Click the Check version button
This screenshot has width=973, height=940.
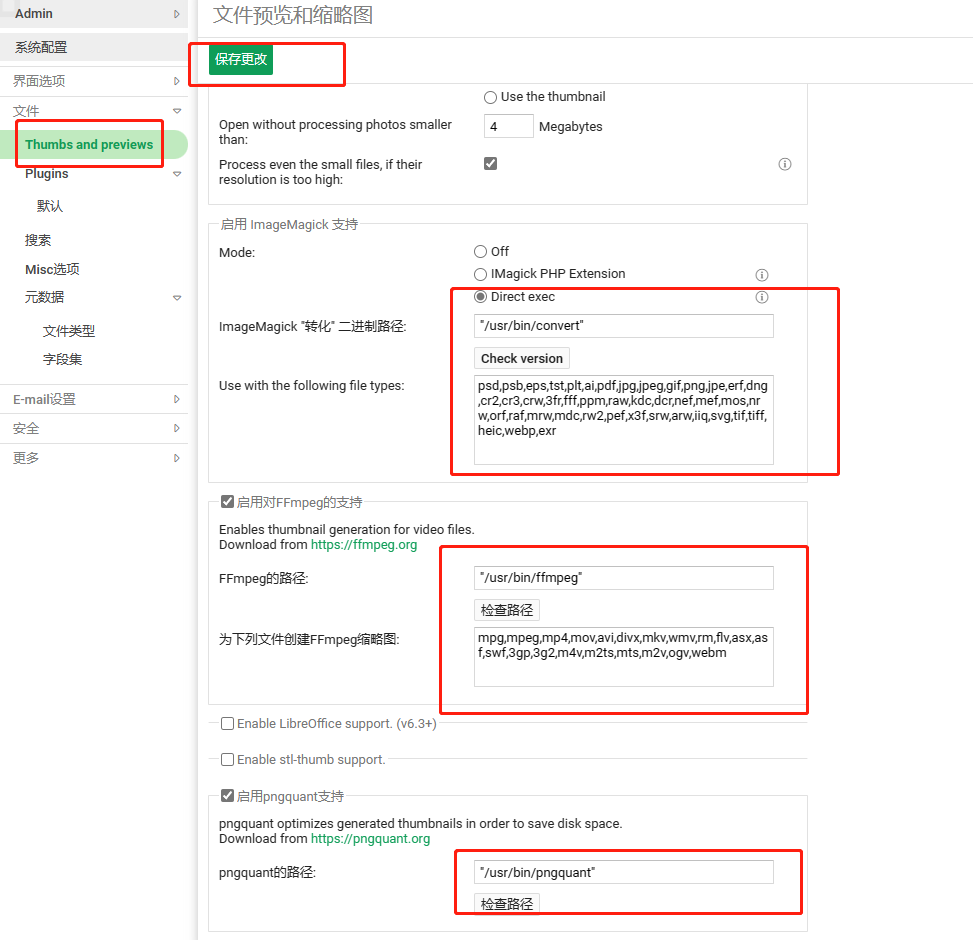522,358
